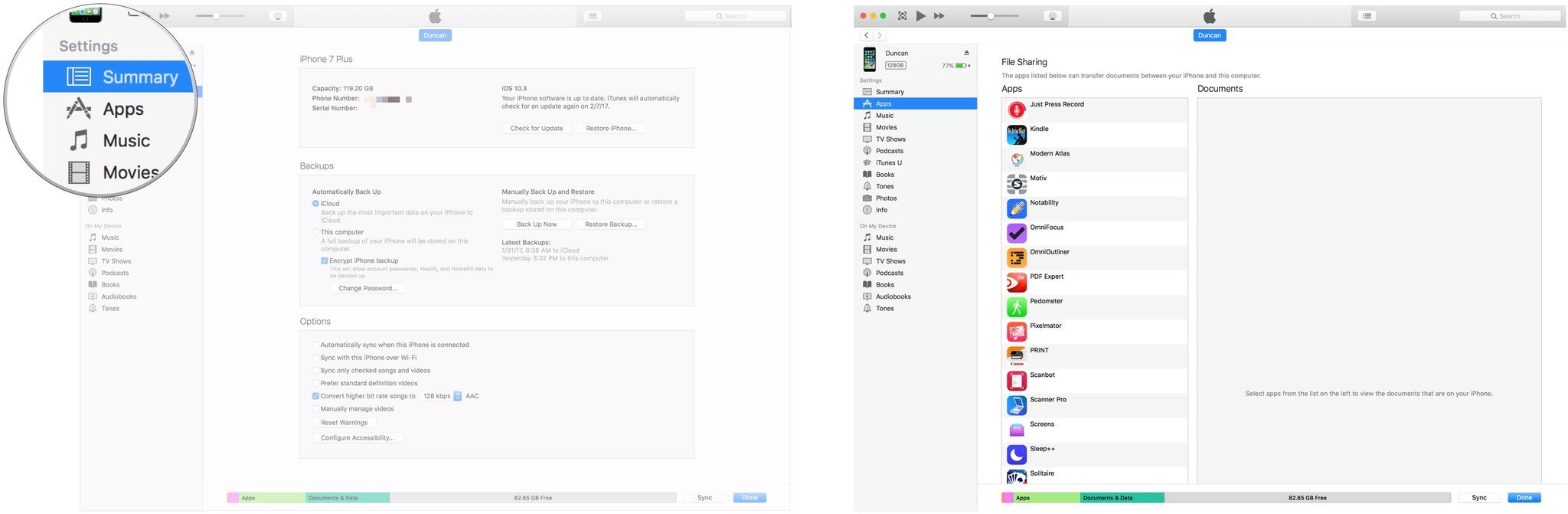Select the iCloud backup radio button
The image size is (1568, 514).
315,204
